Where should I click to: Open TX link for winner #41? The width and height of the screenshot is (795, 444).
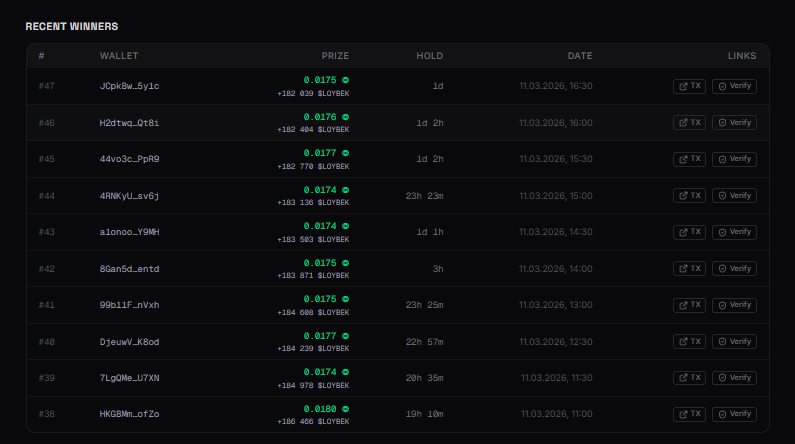click(689, 305)
